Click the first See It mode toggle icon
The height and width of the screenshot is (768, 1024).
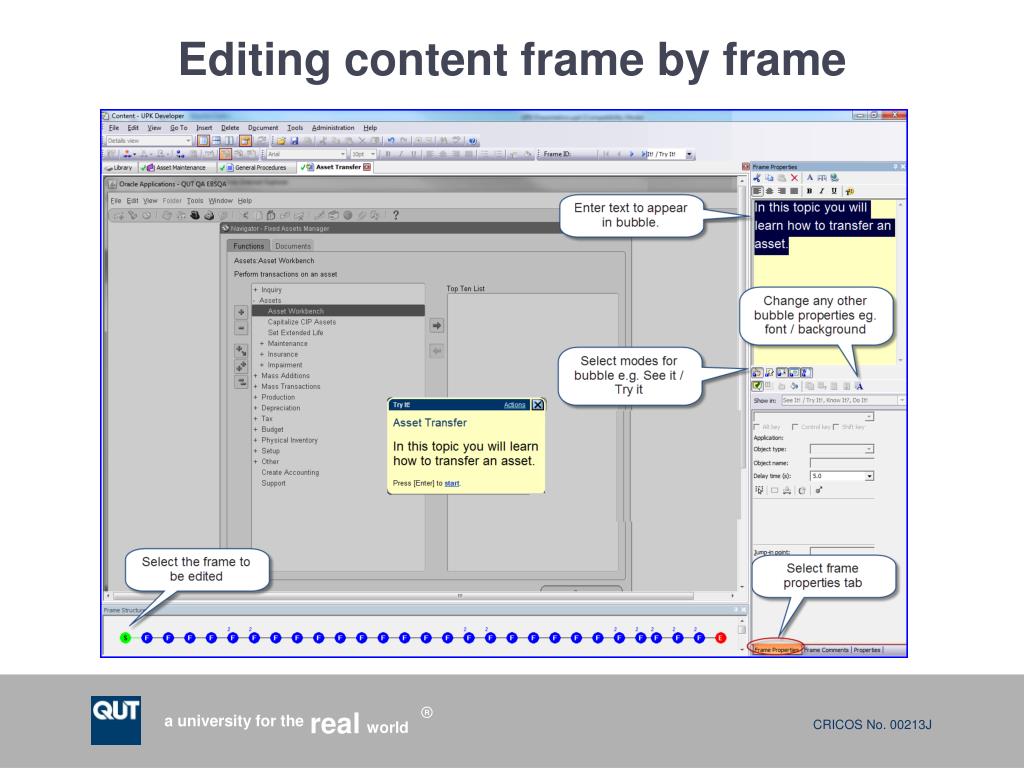(x=757, y=373)
